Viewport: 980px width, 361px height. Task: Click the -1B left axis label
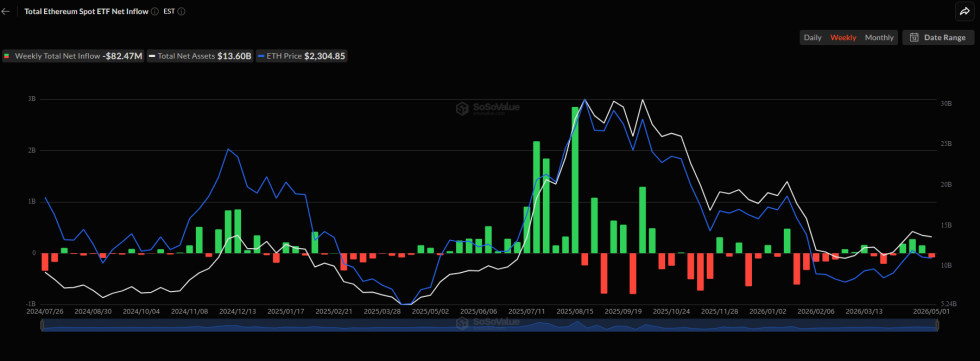31,304
